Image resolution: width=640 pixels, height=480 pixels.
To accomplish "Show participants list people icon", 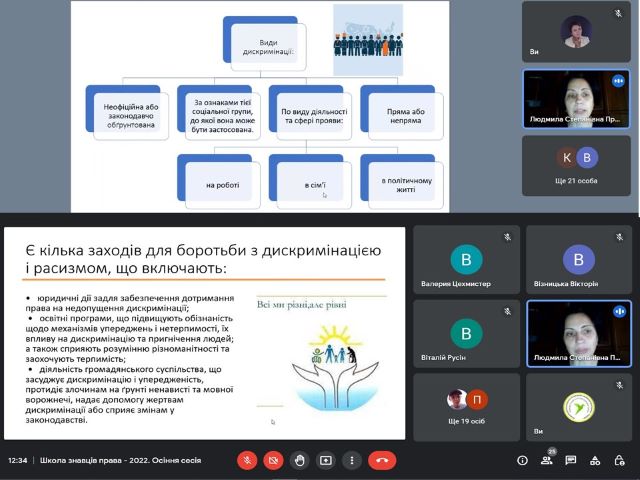I will click(546, 460).
